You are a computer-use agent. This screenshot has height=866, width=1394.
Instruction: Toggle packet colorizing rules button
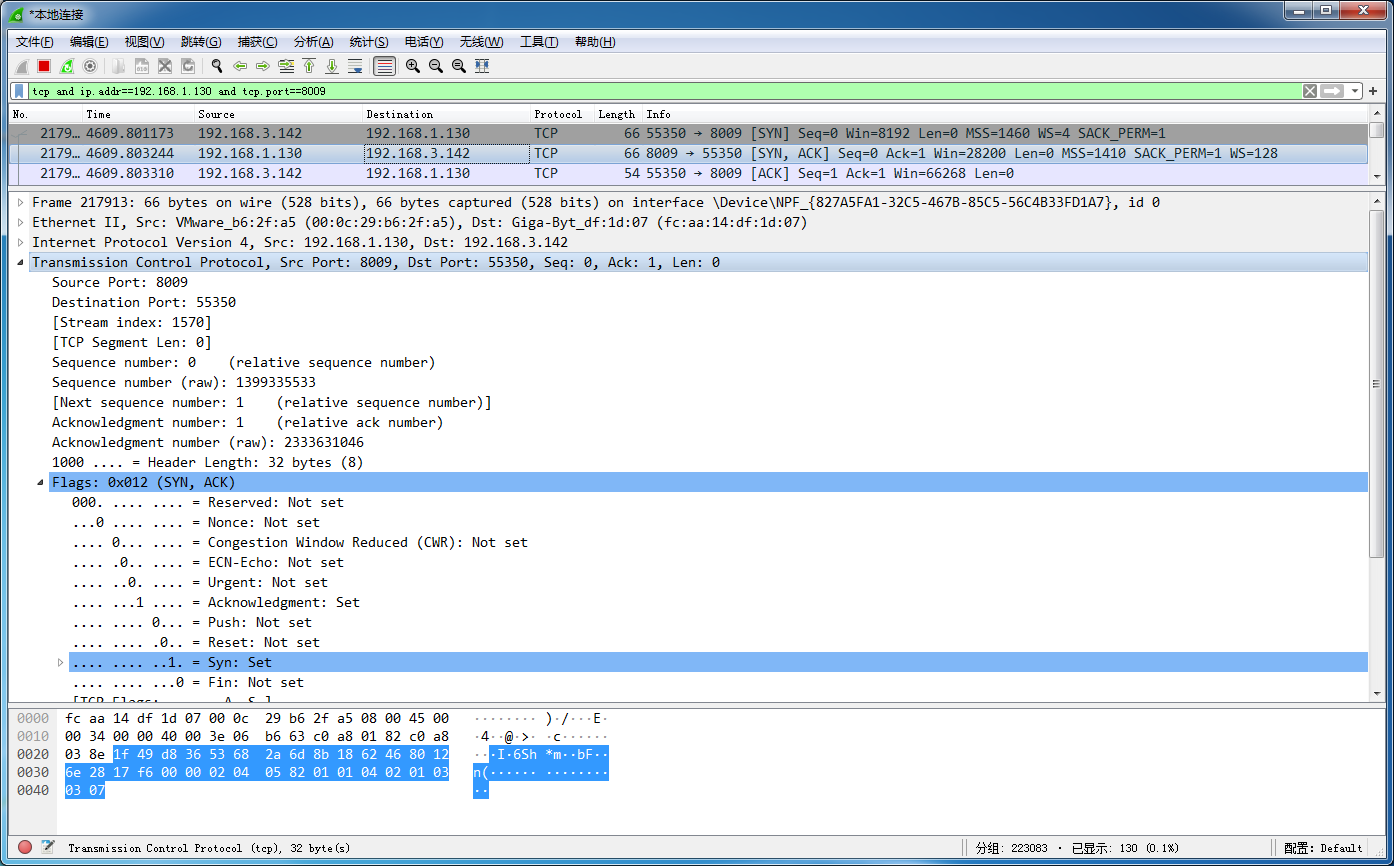[384, 66]
